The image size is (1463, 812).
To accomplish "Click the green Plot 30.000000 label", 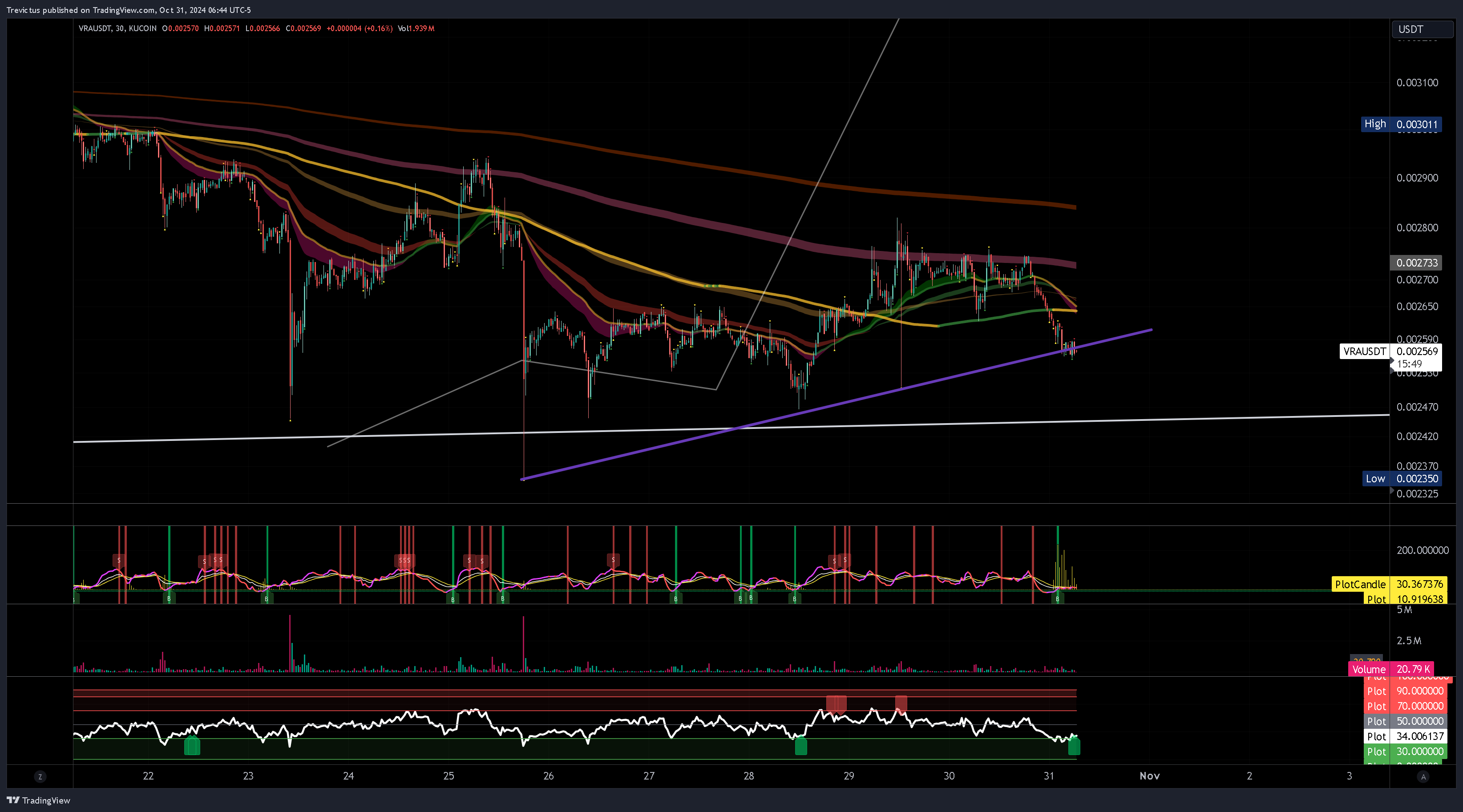I will [x=1405, y=752].
